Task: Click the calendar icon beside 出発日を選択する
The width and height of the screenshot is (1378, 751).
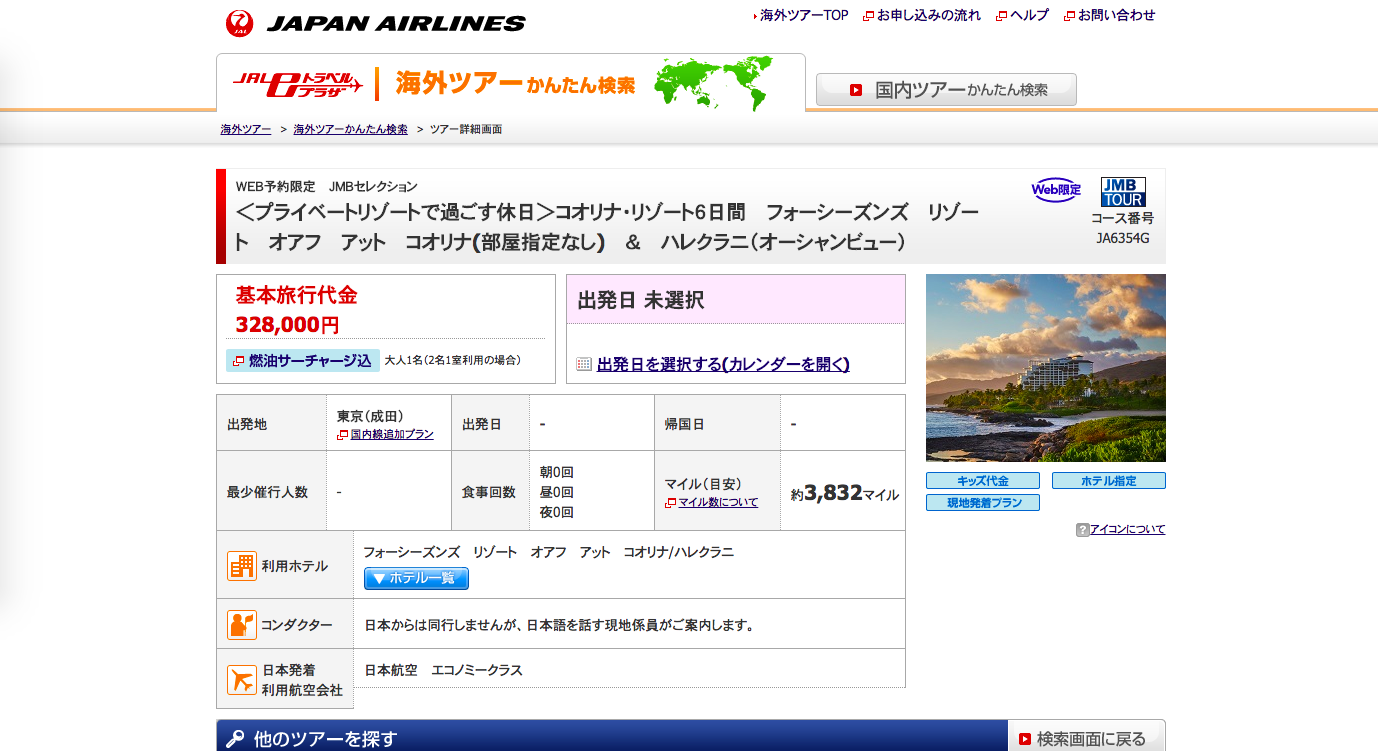Action: 585,365
